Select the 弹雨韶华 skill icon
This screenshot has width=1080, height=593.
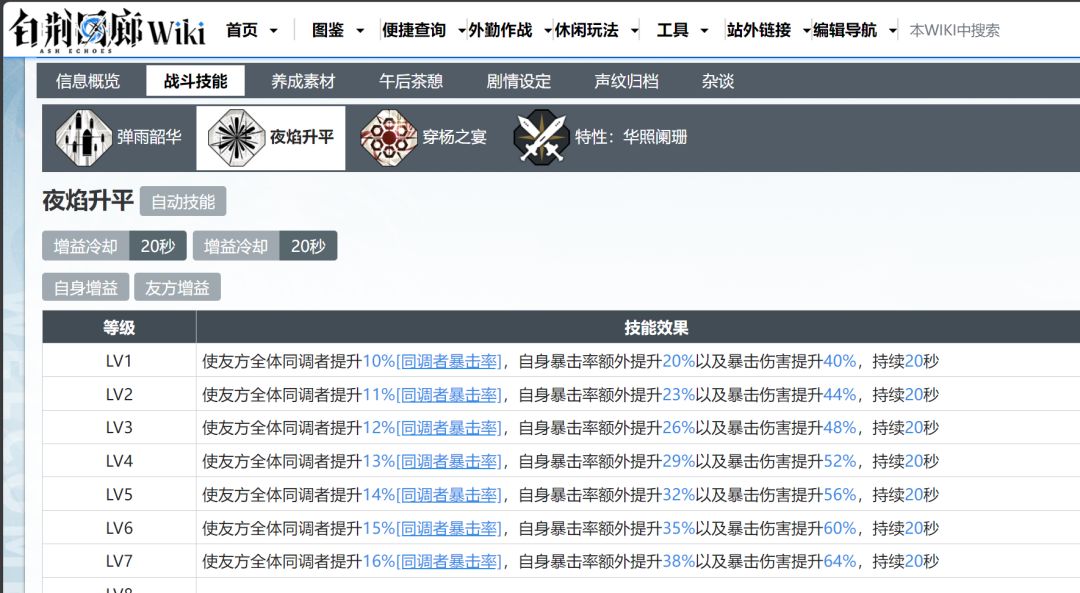pyautogui.click(x=83, y=138)
